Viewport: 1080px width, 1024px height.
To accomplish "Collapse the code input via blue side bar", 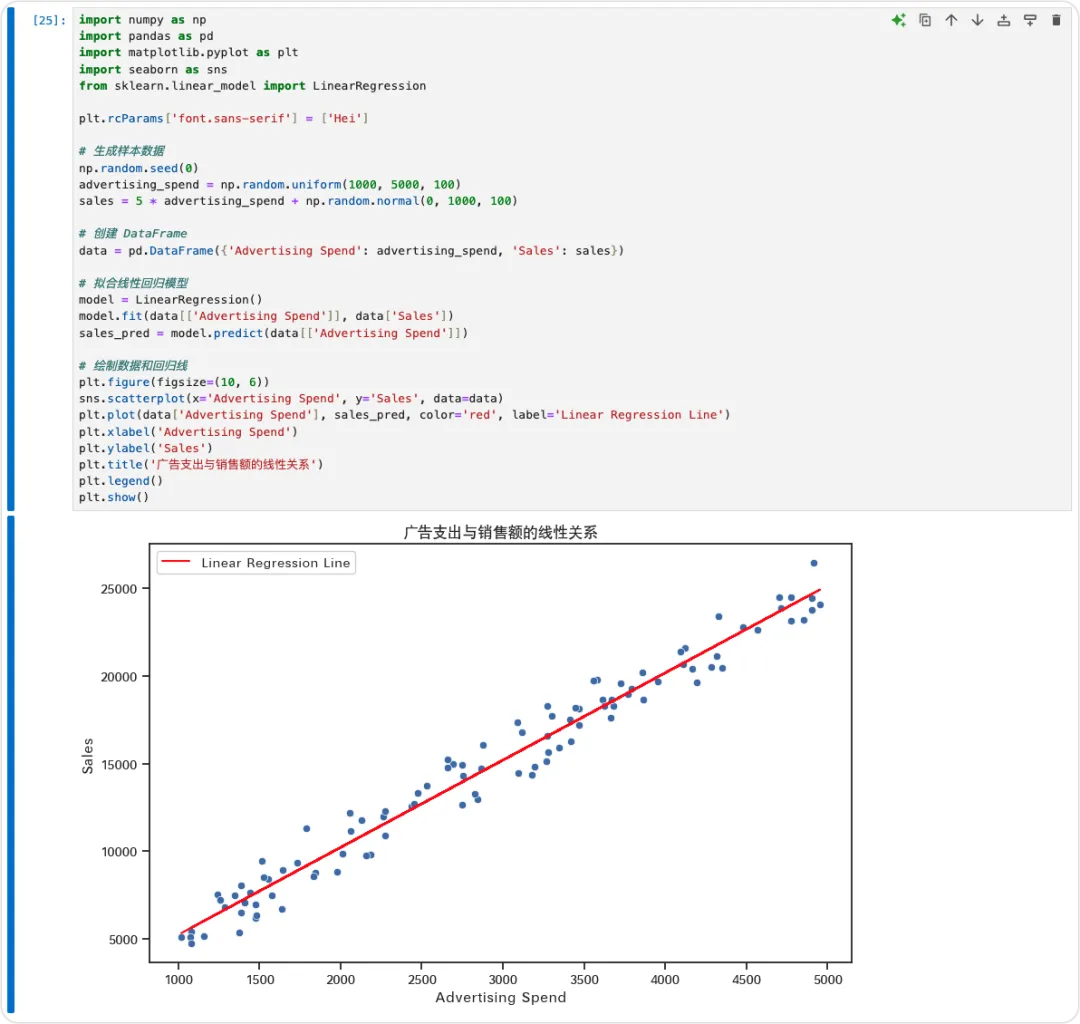I will (10, 258).
